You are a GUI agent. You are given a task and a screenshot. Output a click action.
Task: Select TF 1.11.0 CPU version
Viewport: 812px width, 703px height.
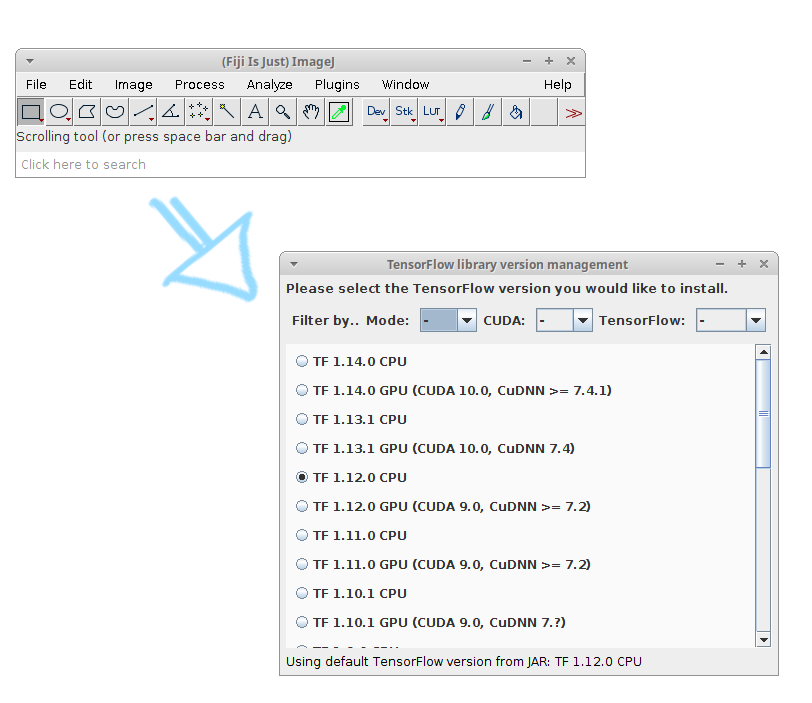(x=302, y=535)
